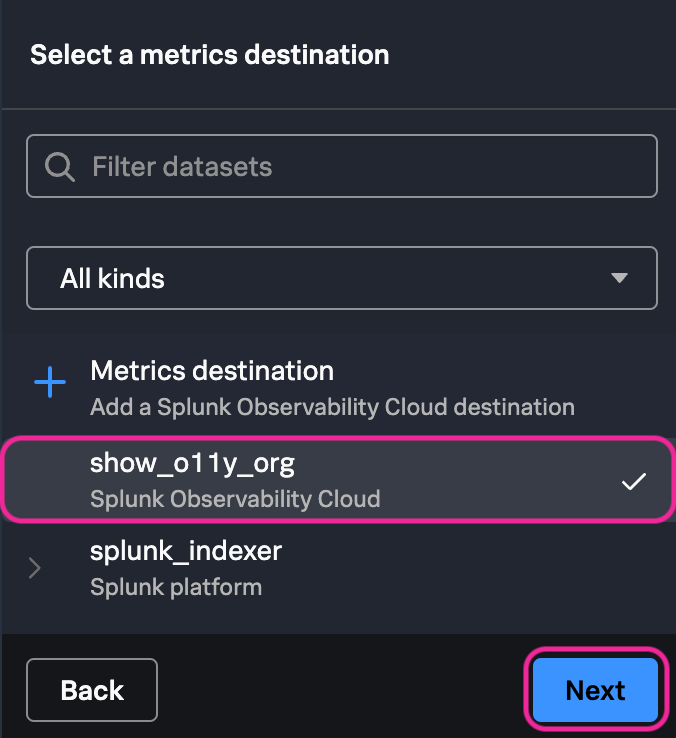Click the All kinds label text
This screenshot has width=676, height=738.
(112, 278)
